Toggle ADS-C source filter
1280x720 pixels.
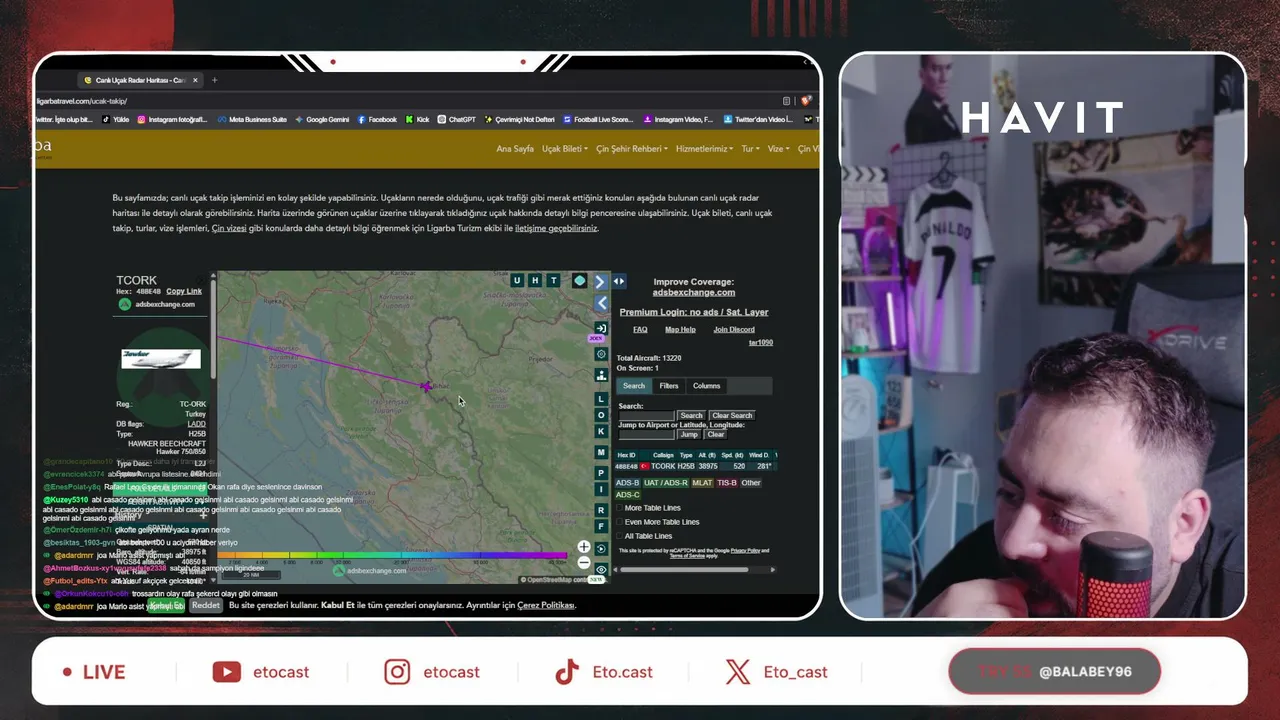coord(627,495)
